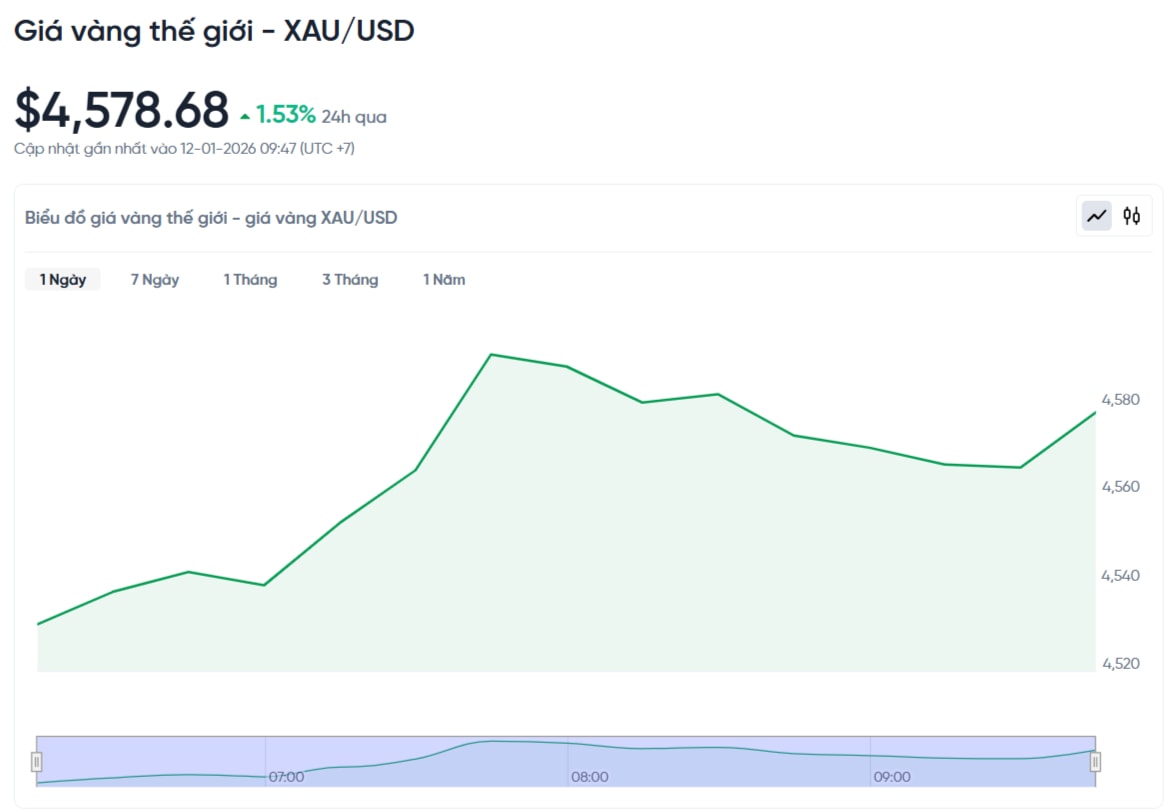Switch to the 1 Tháng range
The width and height of the screenshot is (1168, 812).
250,280
